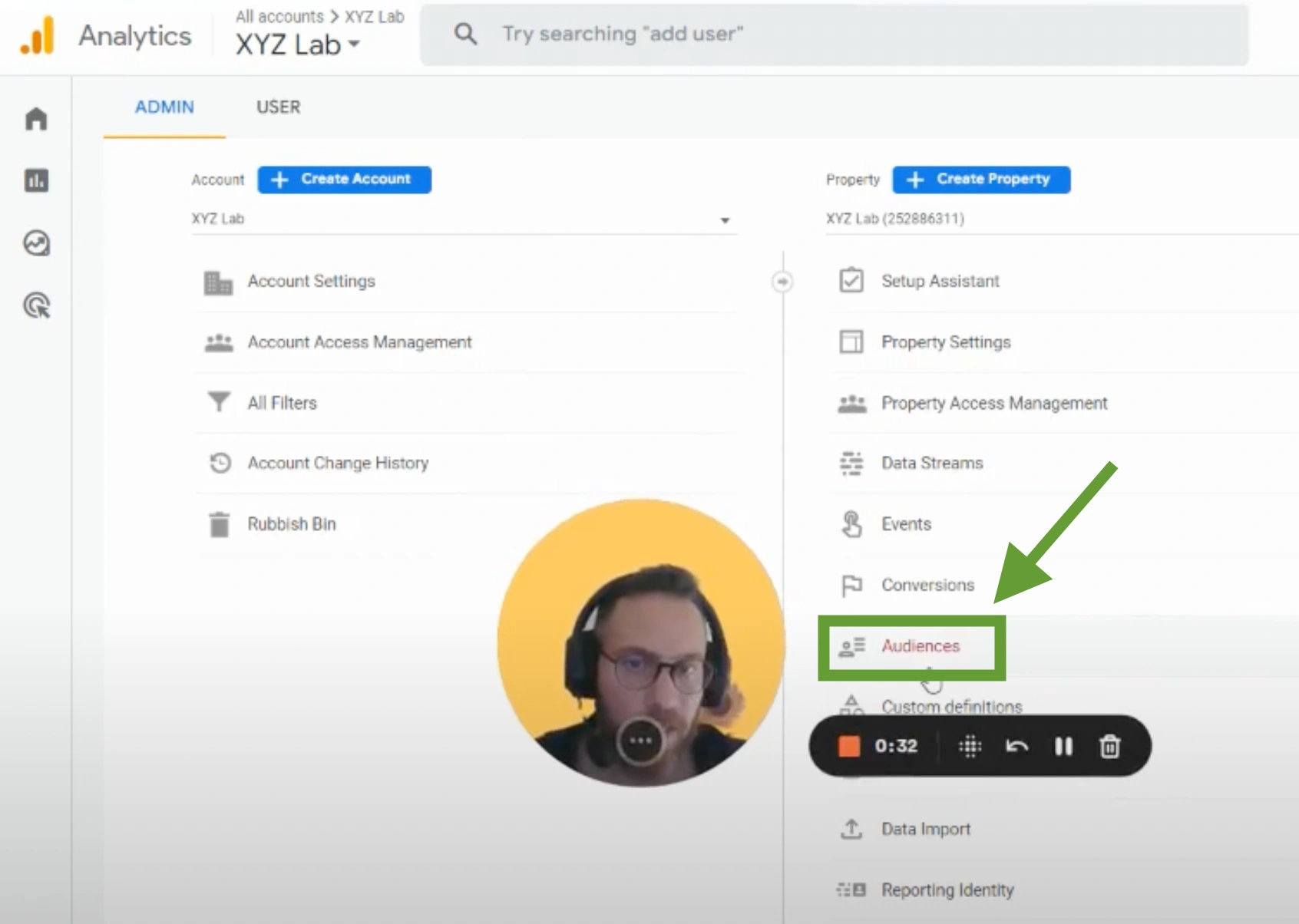Screen dimensions: 1299x924
Task: Open the webcam bubble options ellipsis
Action: [x=641, y=741]
